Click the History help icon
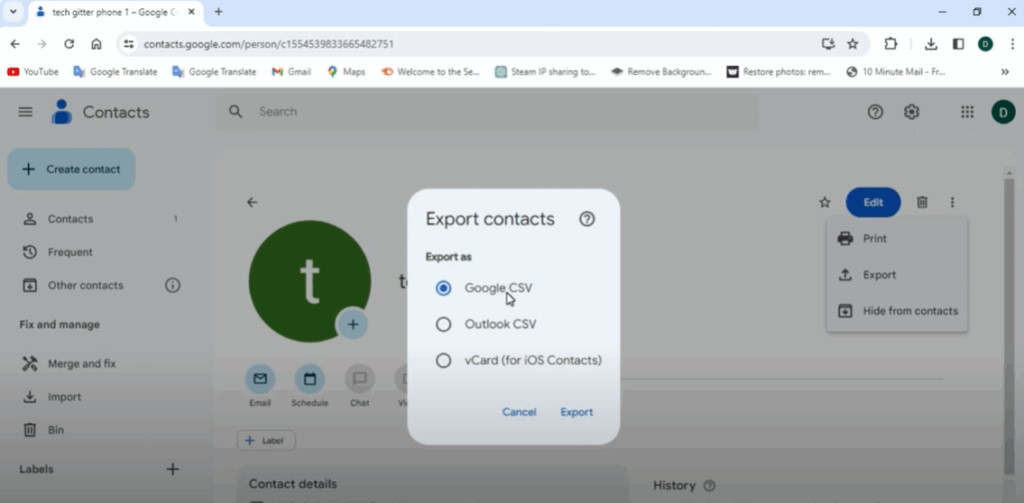 click(x=709, y=485)
